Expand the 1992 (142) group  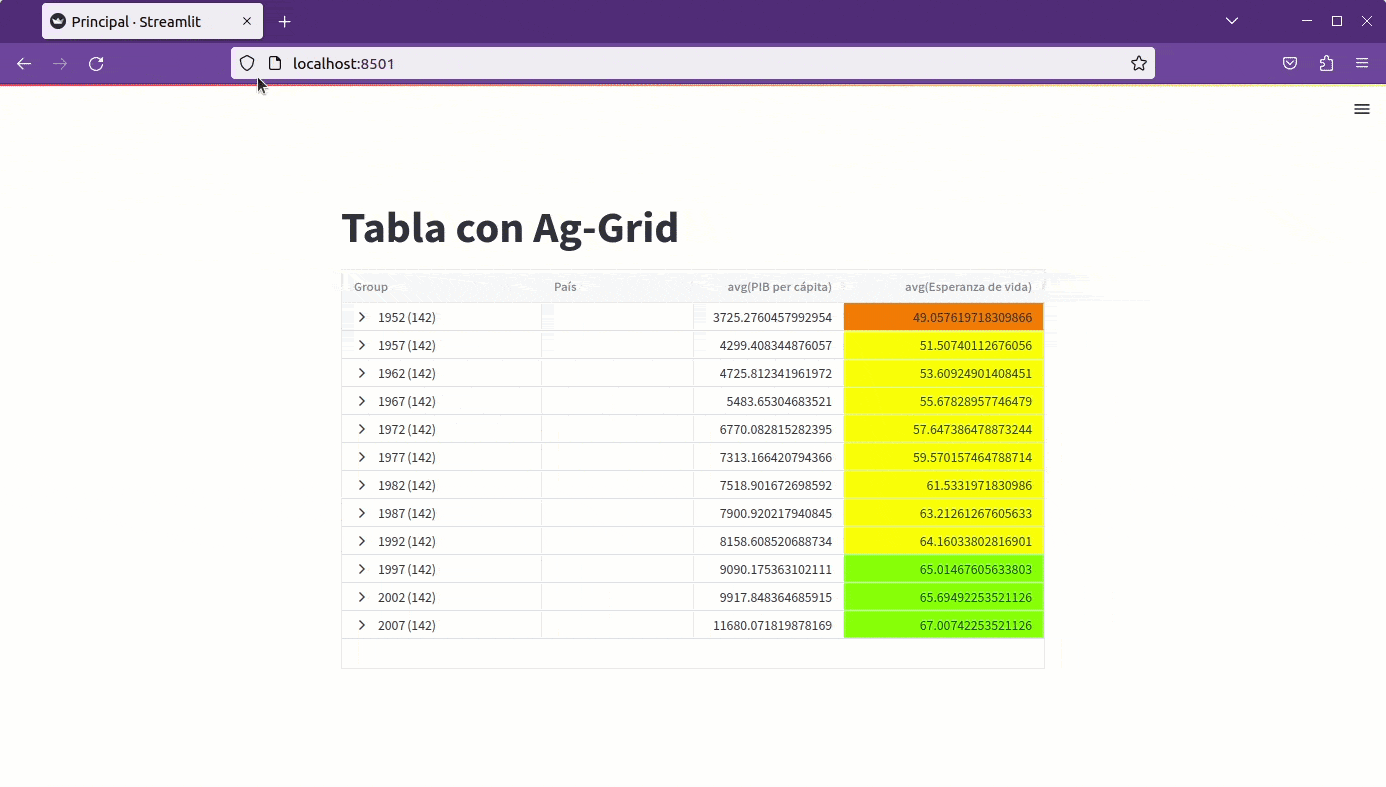[x=362, y=541]
